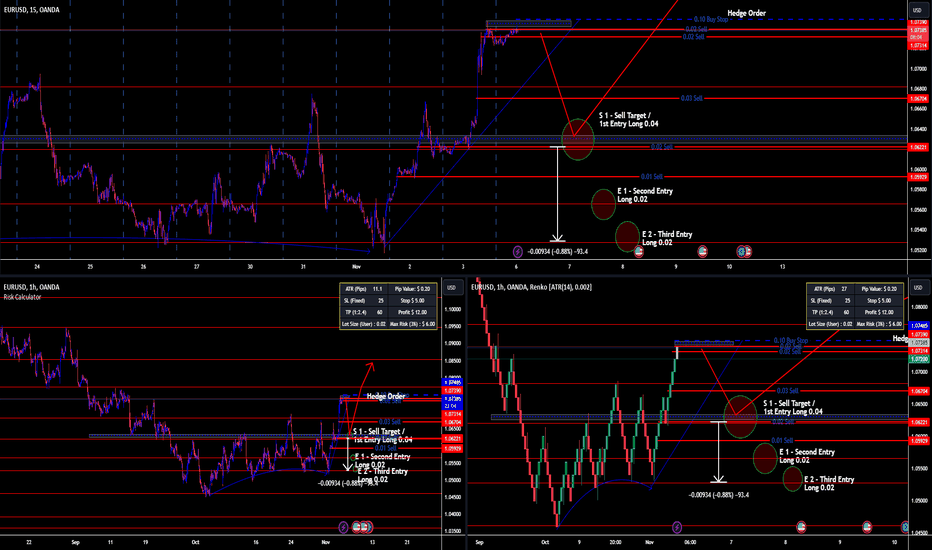Image resolution: width=932 pixels, height=550 pixels.
Task: Click the green 1.07200 price label on the Renko axis
Action: pyautogui.click(x=919, y=359)
